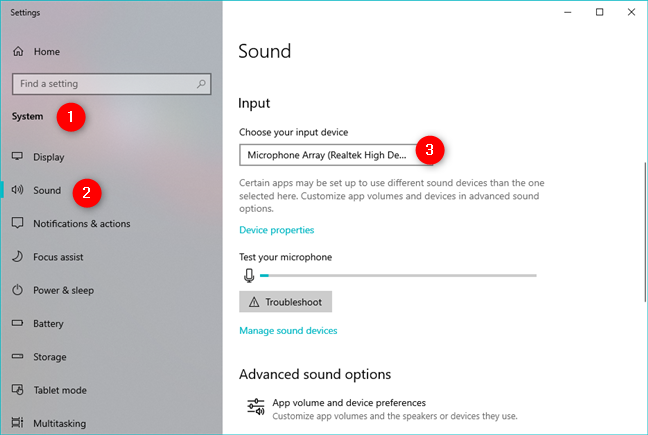Click the Tablet mode icon

[x=17, y=390]
